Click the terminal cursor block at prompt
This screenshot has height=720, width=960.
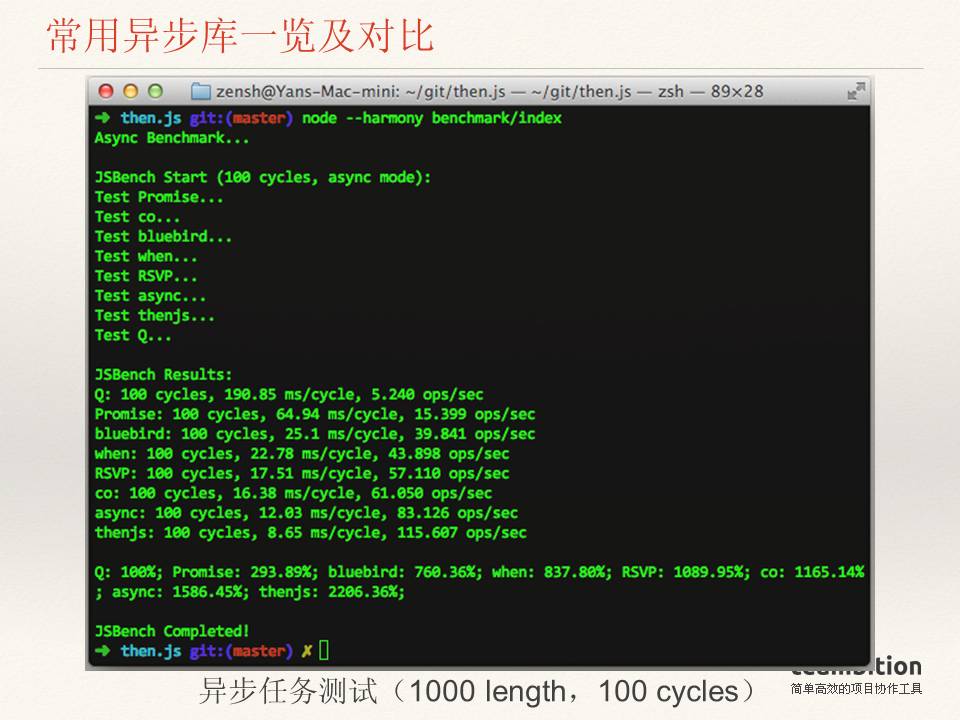(x=324, y=651)
